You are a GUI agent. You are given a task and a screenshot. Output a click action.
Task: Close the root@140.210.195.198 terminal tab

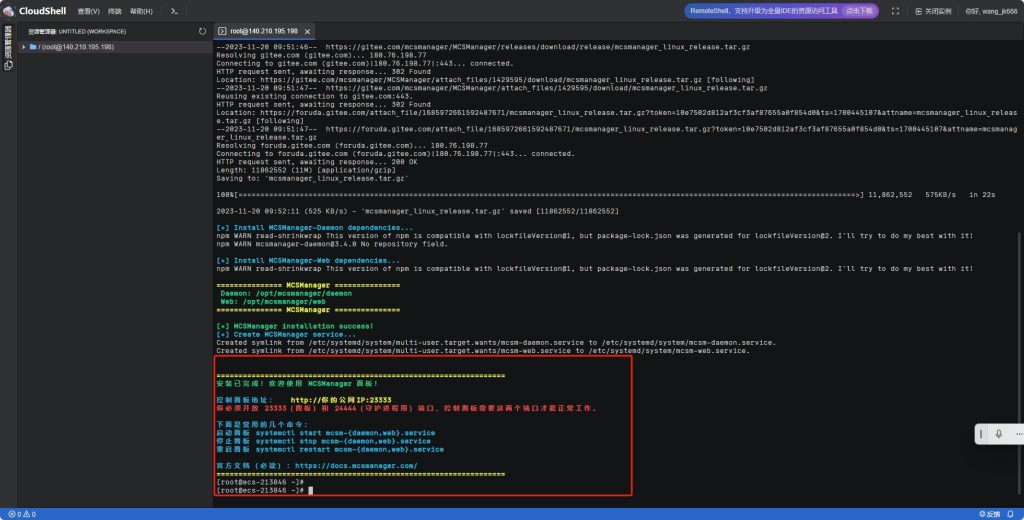coord(307,31)
